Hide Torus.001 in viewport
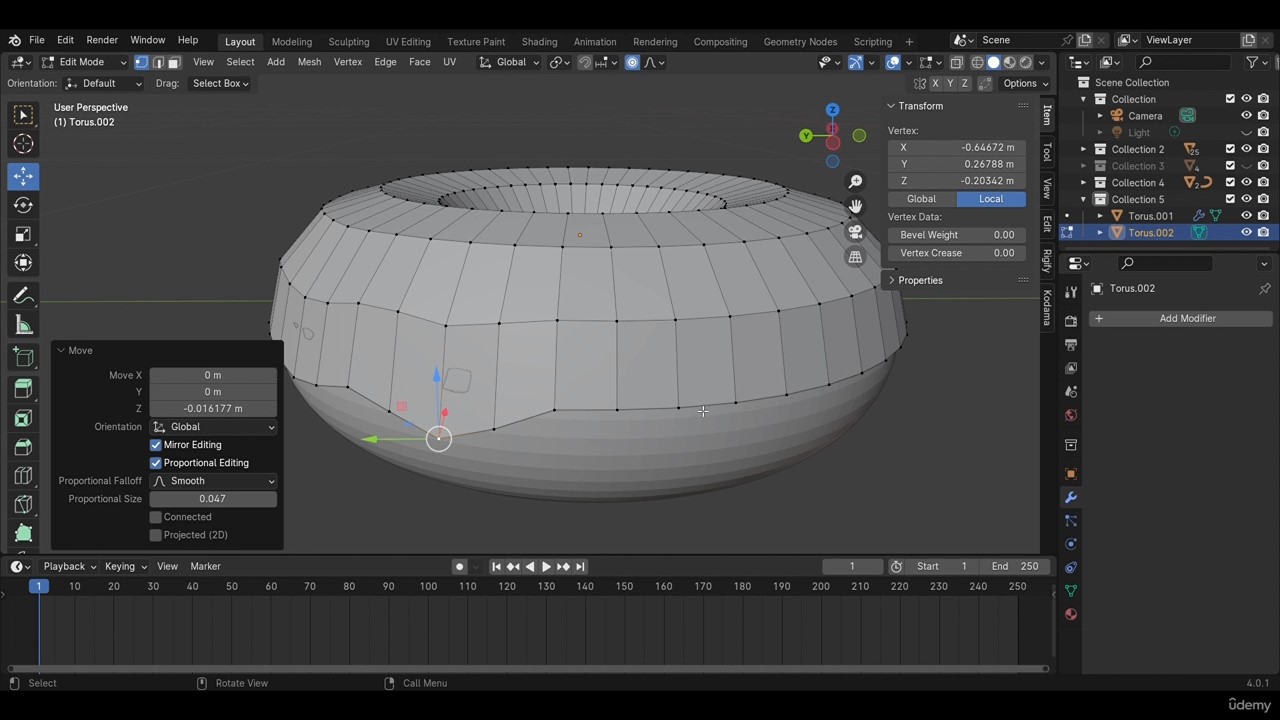This screenshot has width=1280, height=720. 1246,216
